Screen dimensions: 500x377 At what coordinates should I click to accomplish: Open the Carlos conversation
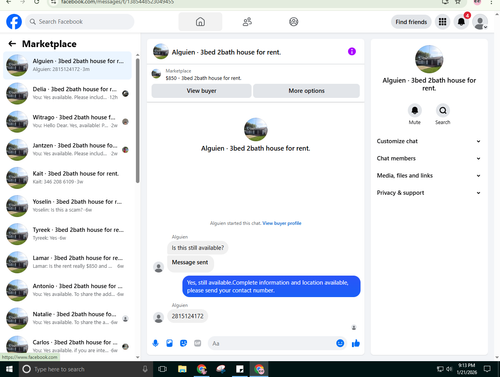pyautogui.click(x=67, y=346)
